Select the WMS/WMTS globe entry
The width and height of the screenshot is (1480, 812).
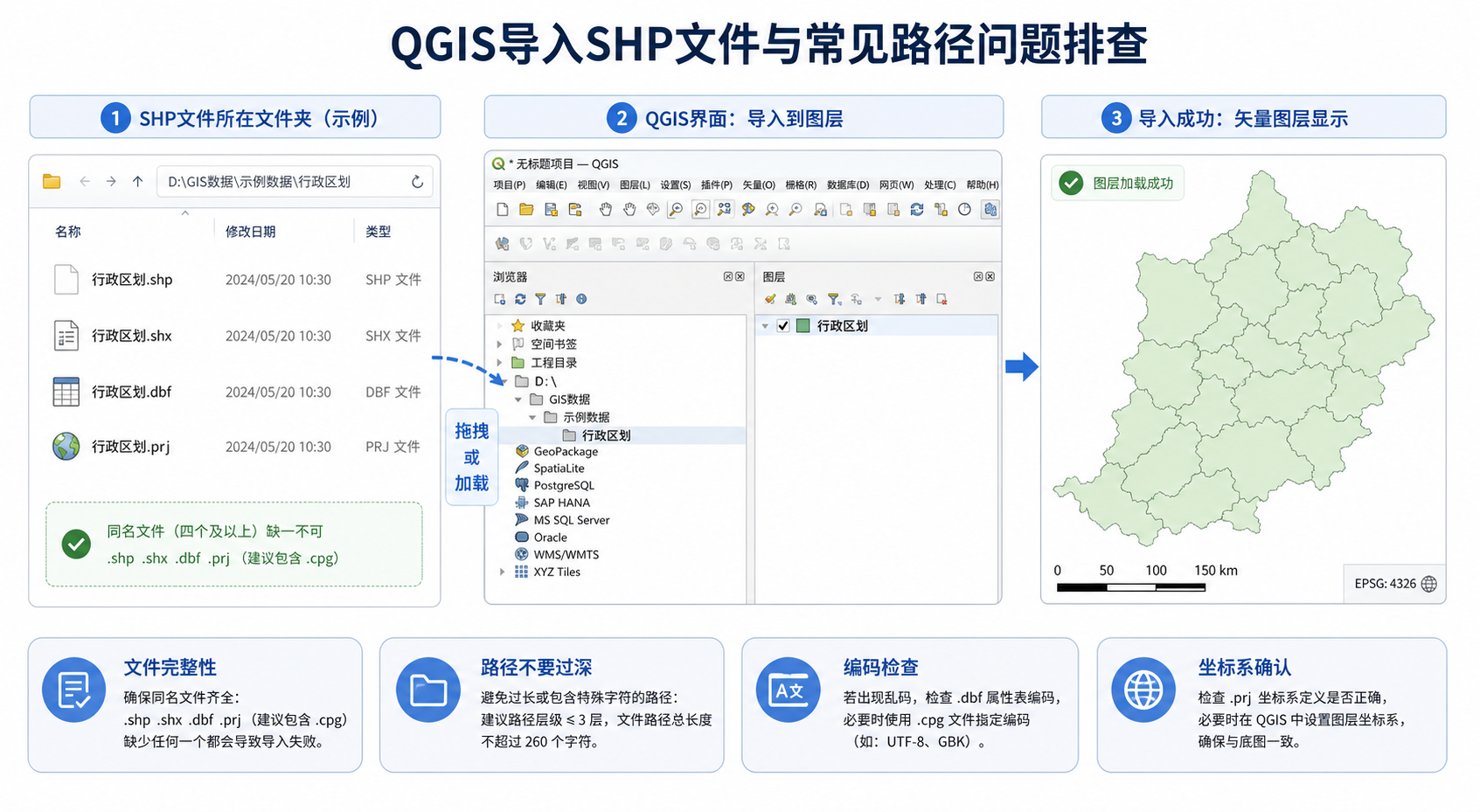click(x=557, y=554)
